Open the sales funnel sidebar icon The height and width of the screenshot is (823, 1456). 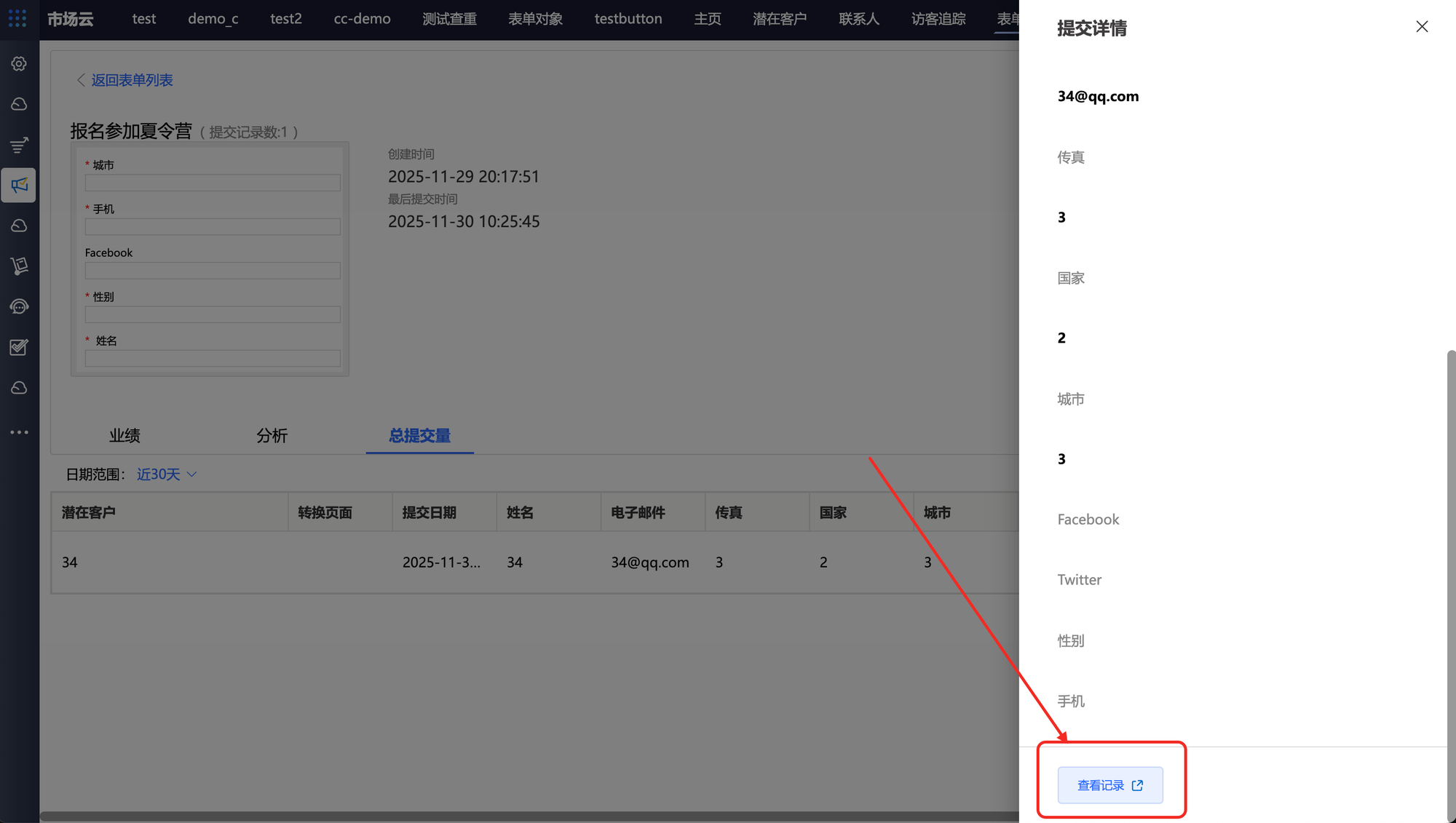(20, 145)
